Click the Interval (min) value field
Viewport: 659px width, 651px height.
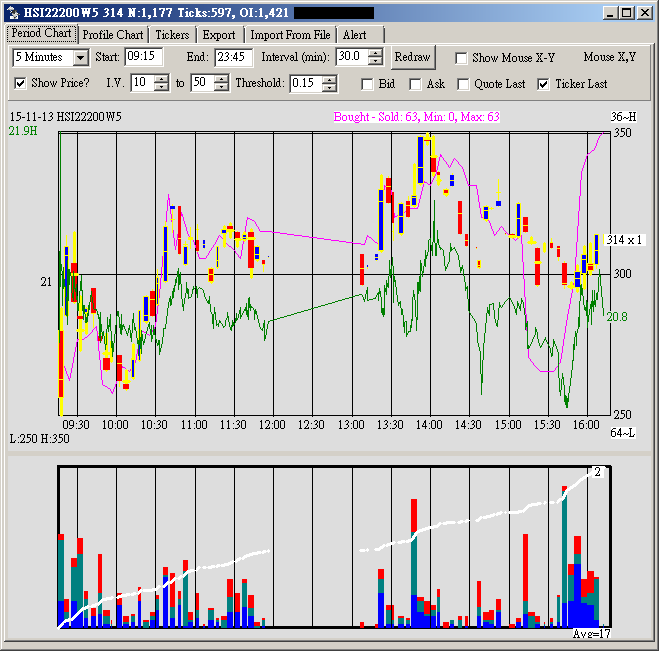click(352, 57)
